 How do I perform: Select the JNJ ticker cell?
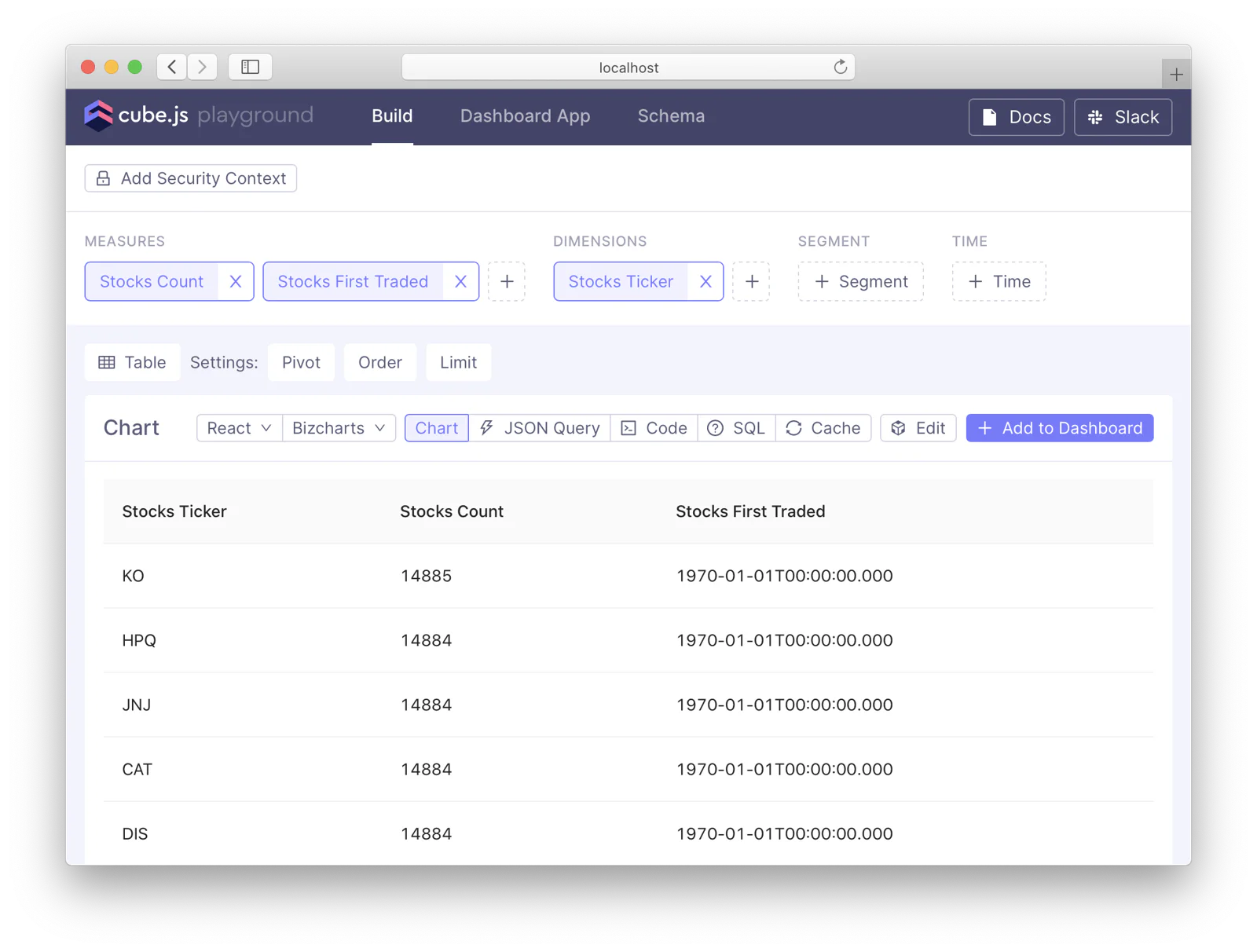point(137,705)
